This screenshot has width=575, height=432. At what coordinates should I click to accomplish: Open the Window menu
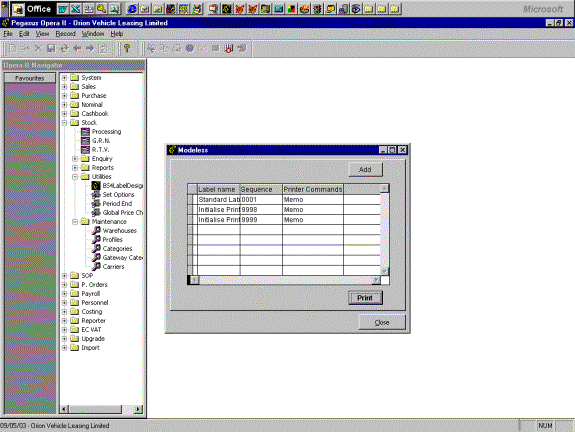[x=93, y=34]
